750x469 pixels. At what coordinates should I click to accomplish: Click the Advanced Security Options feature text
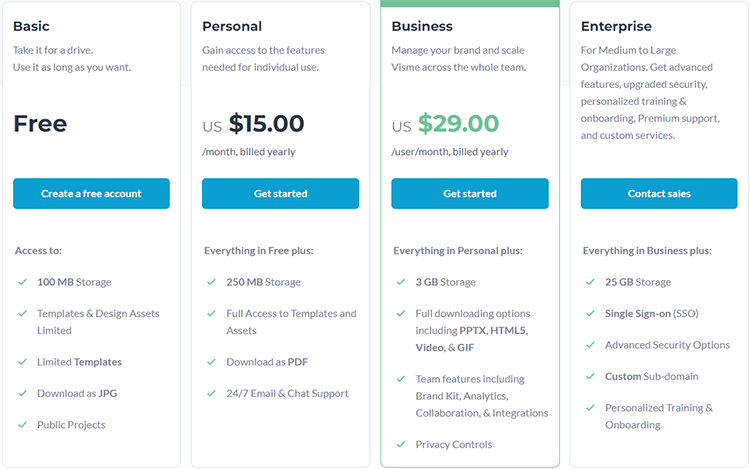click(x=667, y=345)
